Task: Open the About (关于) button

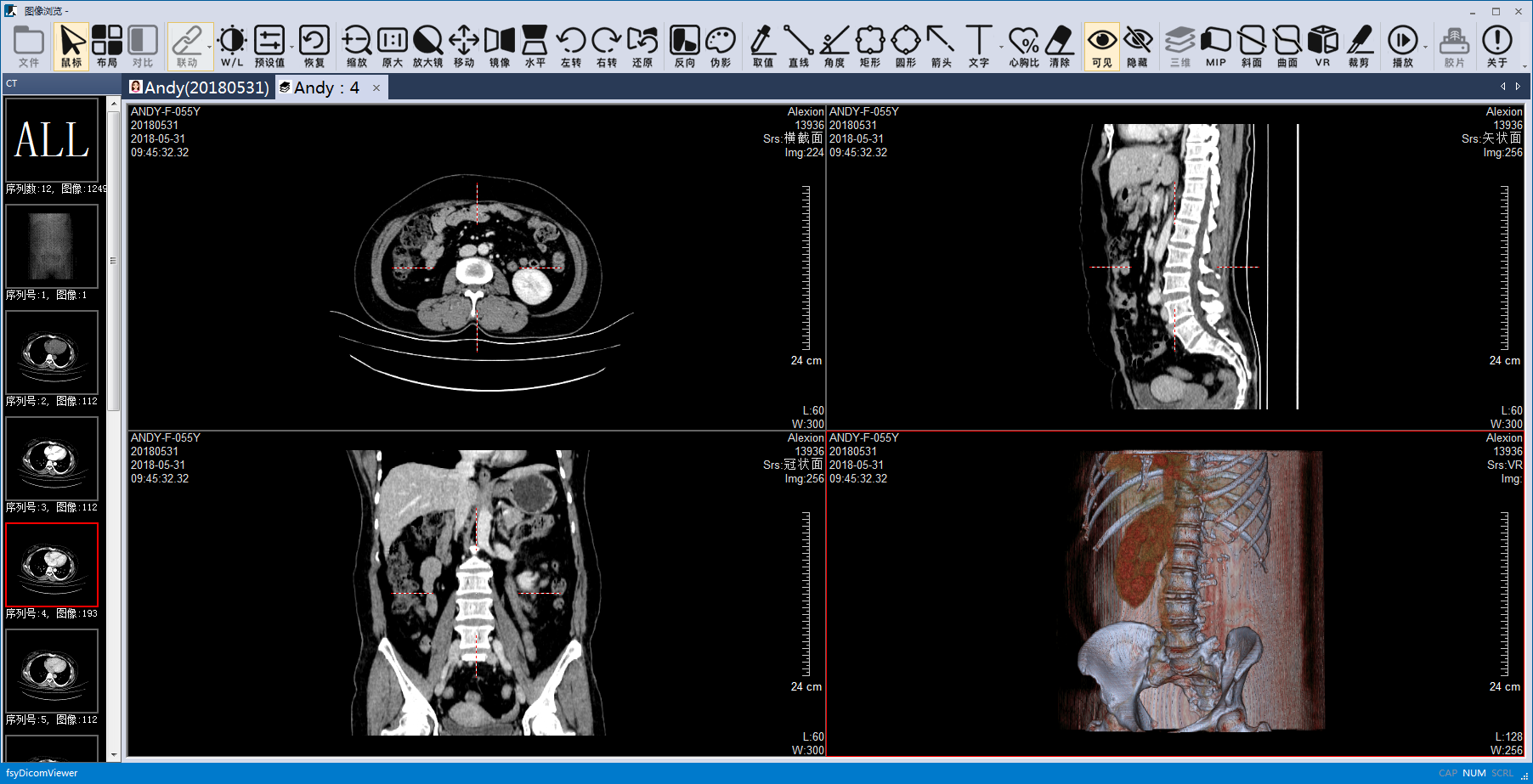Action: pos(1496,46)
